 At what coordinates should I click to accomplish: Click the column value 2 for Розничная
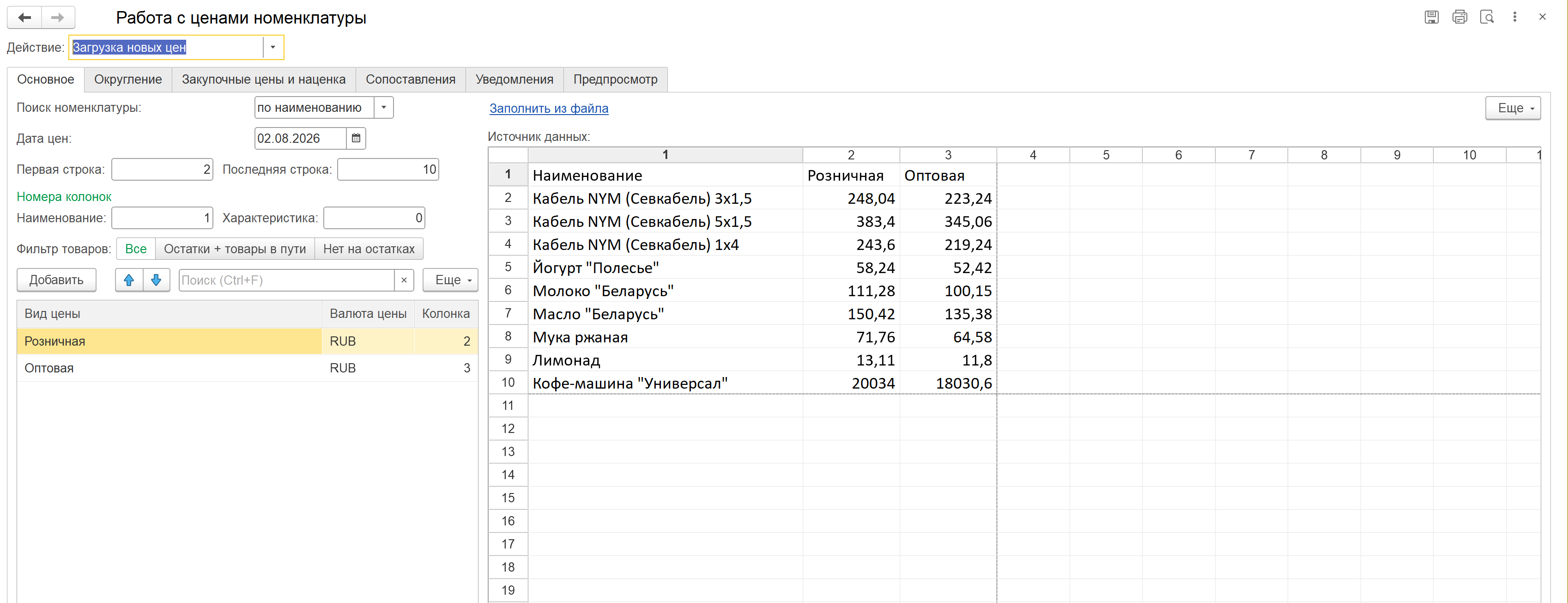(446, 342)
